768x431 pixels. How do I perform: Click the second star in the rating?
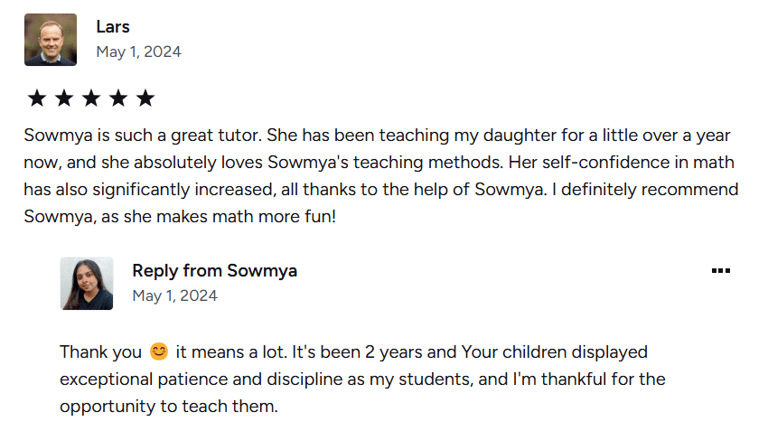[x=64, y=98]
